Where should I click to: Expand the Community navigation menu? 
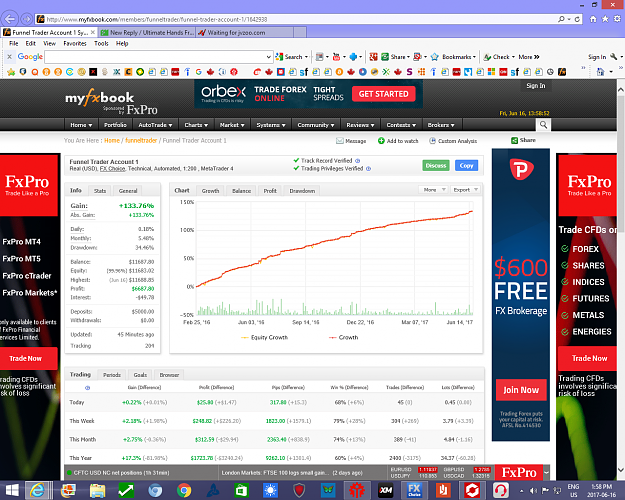point(316,125)
